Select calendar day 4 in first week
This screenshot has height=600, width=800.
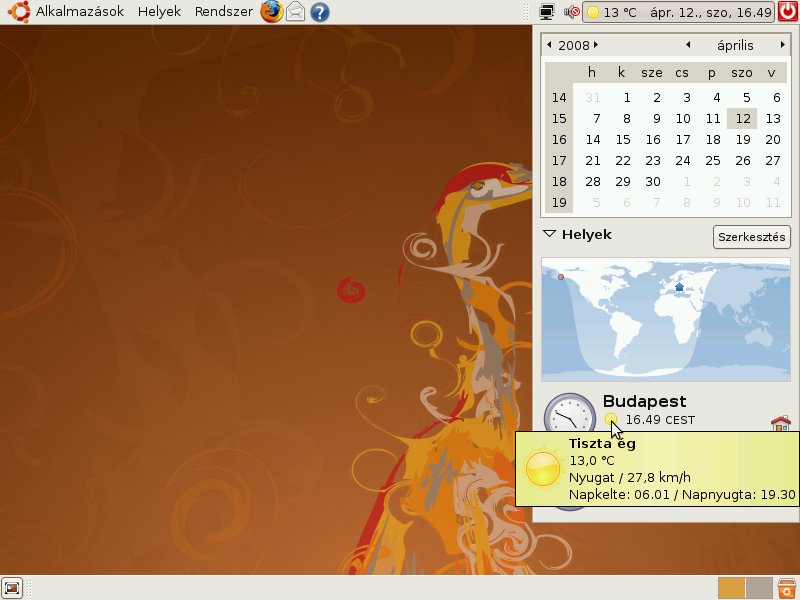click(716, 97)
